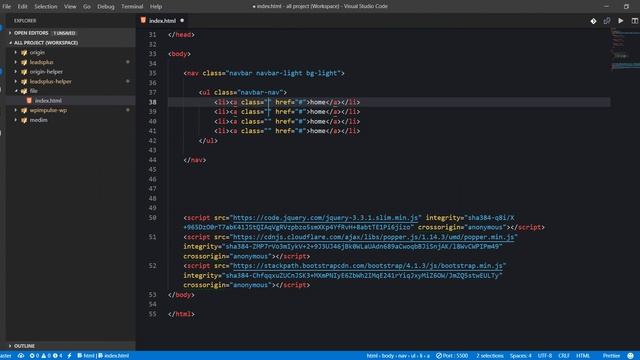
Task: Click line number 44 in gutter
Action: point(152,160)
